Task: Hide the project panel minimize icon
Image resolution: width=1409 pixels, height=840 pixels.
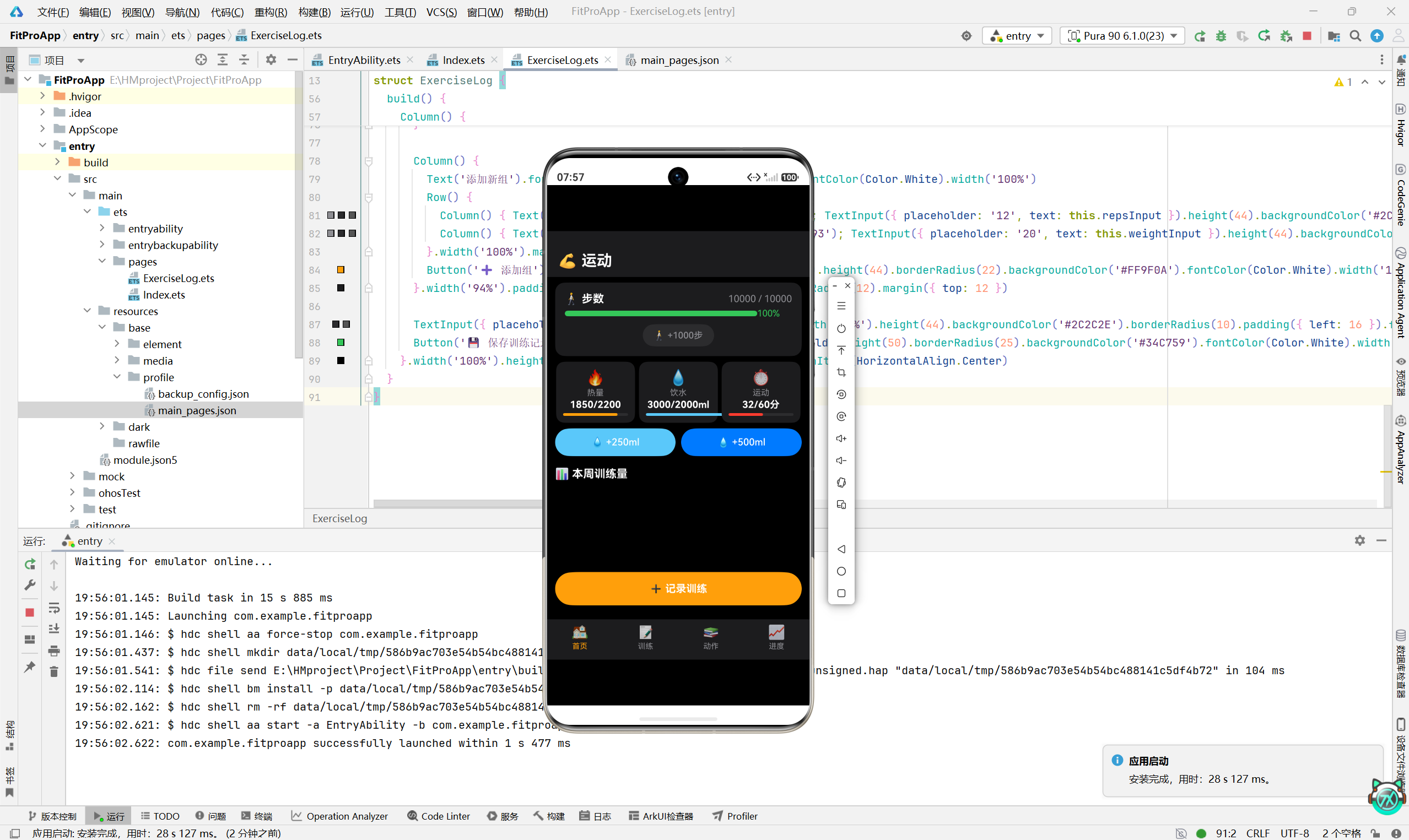Action: 293,59
